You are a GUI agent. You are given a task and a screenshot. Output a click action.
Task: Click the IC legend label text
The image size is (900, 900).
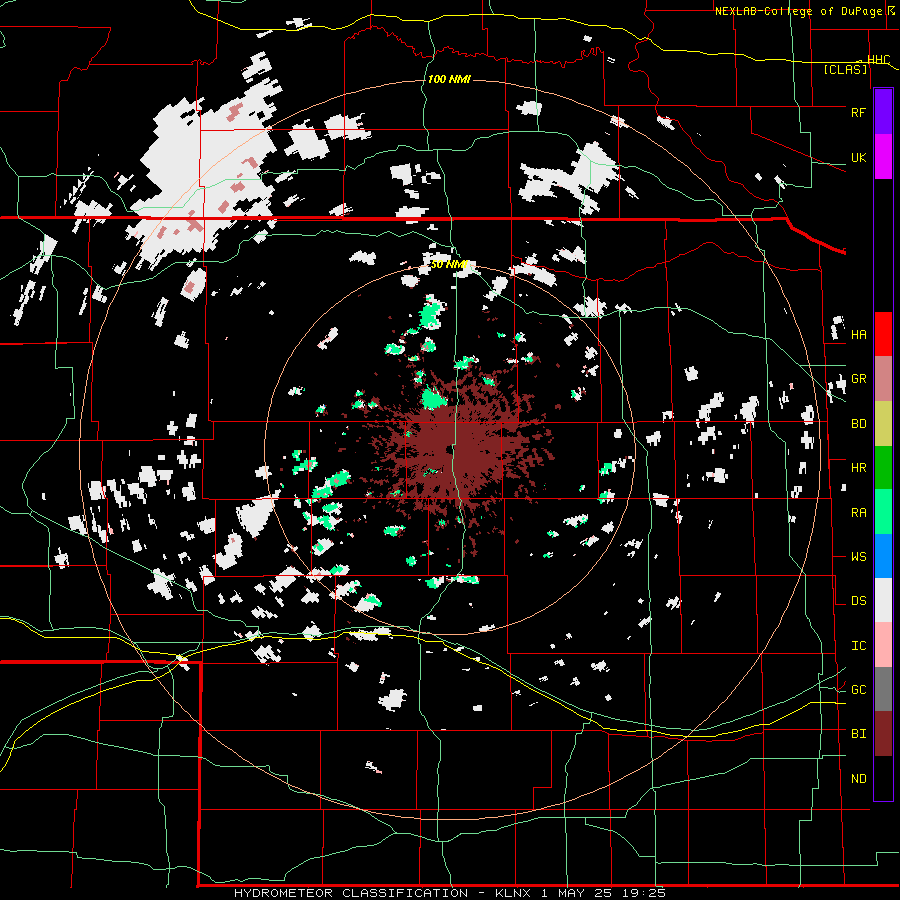click(x=858, y=646)
